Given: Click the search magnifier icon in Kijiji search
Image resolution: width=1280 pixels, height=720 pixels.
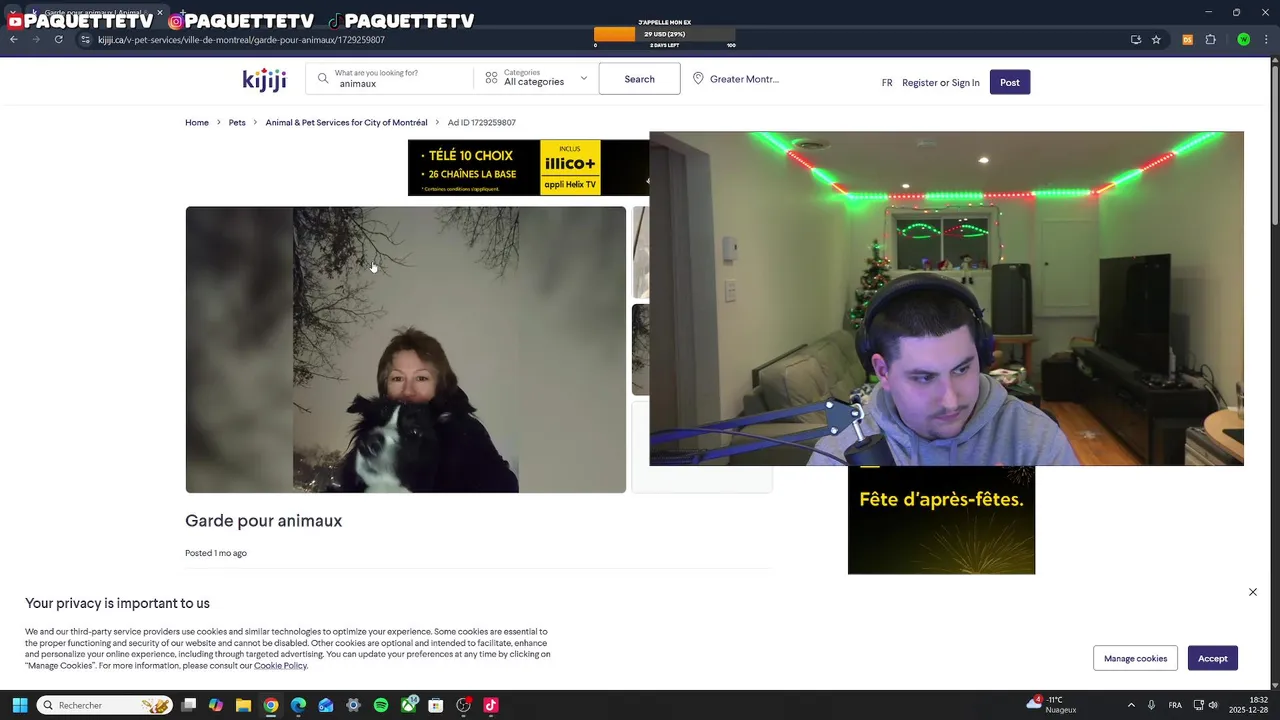Looking at the screenshot, I should (323, 78).
